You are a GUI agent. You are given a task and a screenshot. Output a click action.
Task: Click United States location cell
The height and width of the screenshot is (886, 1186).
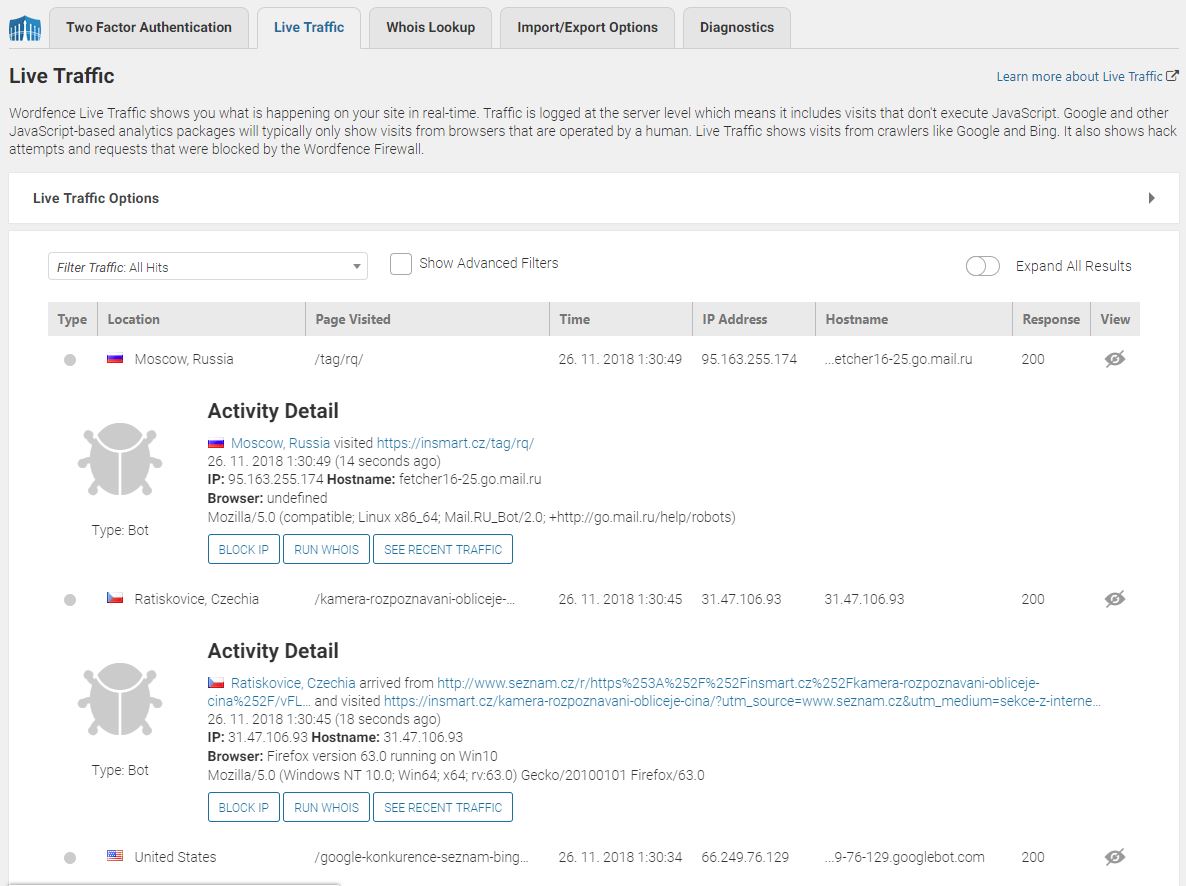(175, 857)
